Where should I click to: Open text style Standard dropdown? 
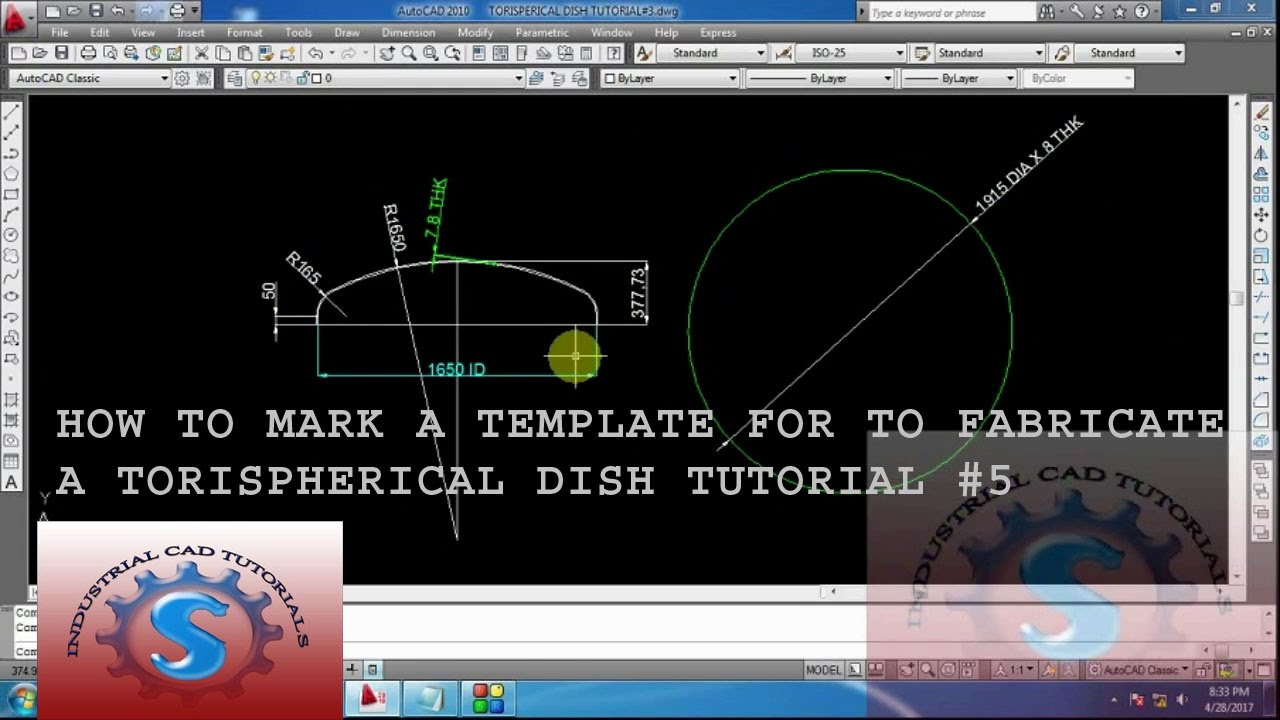coord(712,53)
